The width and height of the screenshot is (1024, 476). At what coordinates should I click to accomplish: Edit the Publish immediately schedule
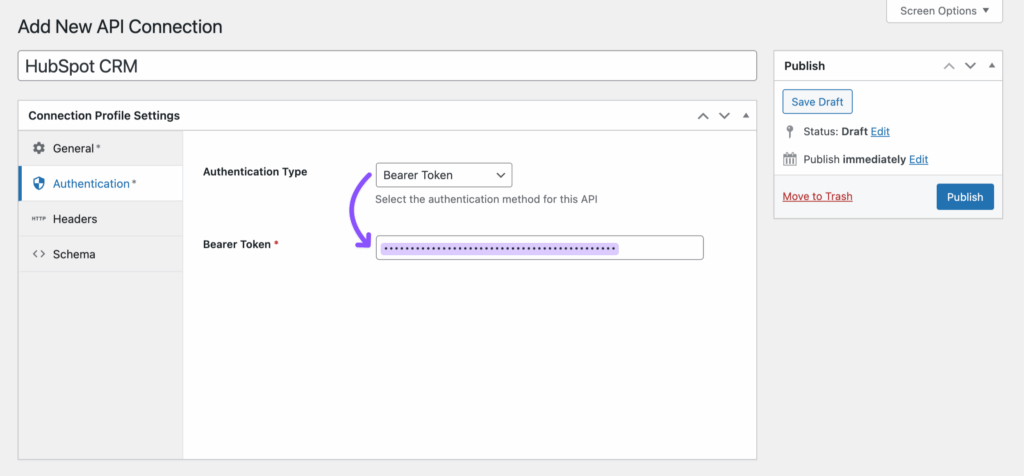pyautogui.click(x=919, y=159)
